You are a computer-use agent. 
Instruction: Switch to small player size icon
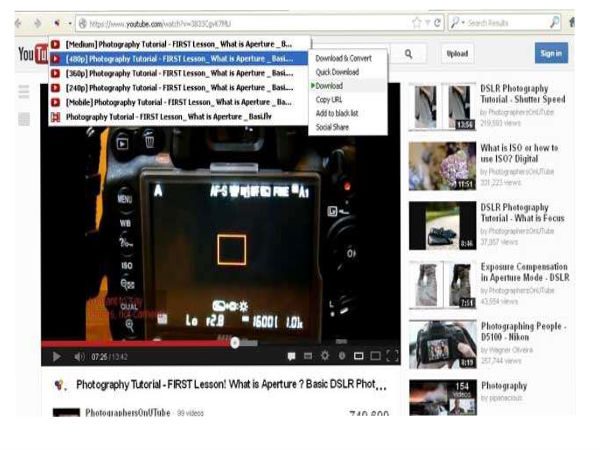pos(359,356)
